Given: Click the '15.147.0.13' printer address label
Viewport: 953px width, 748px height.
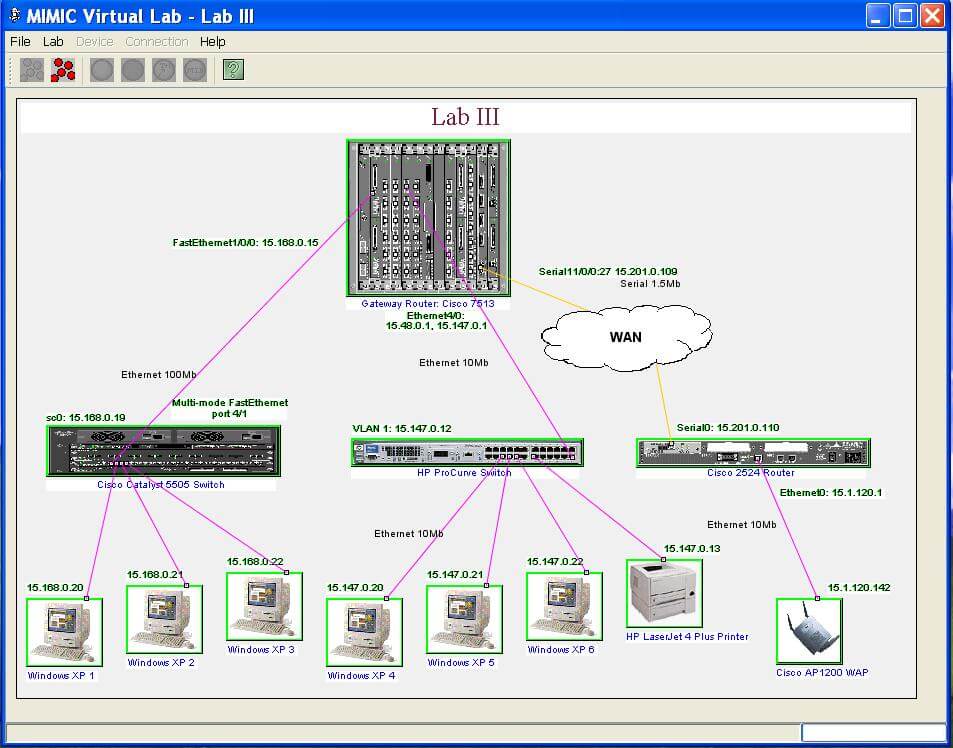Looking at the screenshot, I should (x=692, y=549).
